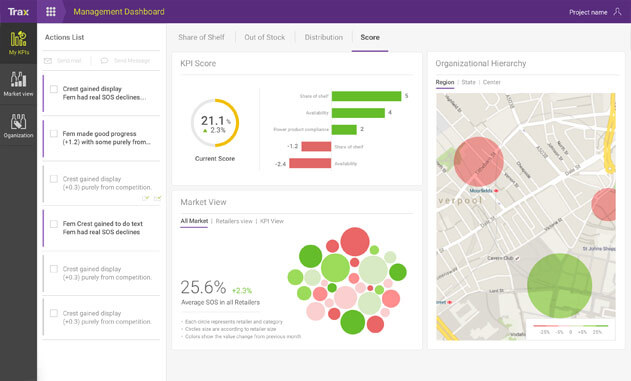
Task: Switch to the Out of Stock tab
Action: (265, 37)
